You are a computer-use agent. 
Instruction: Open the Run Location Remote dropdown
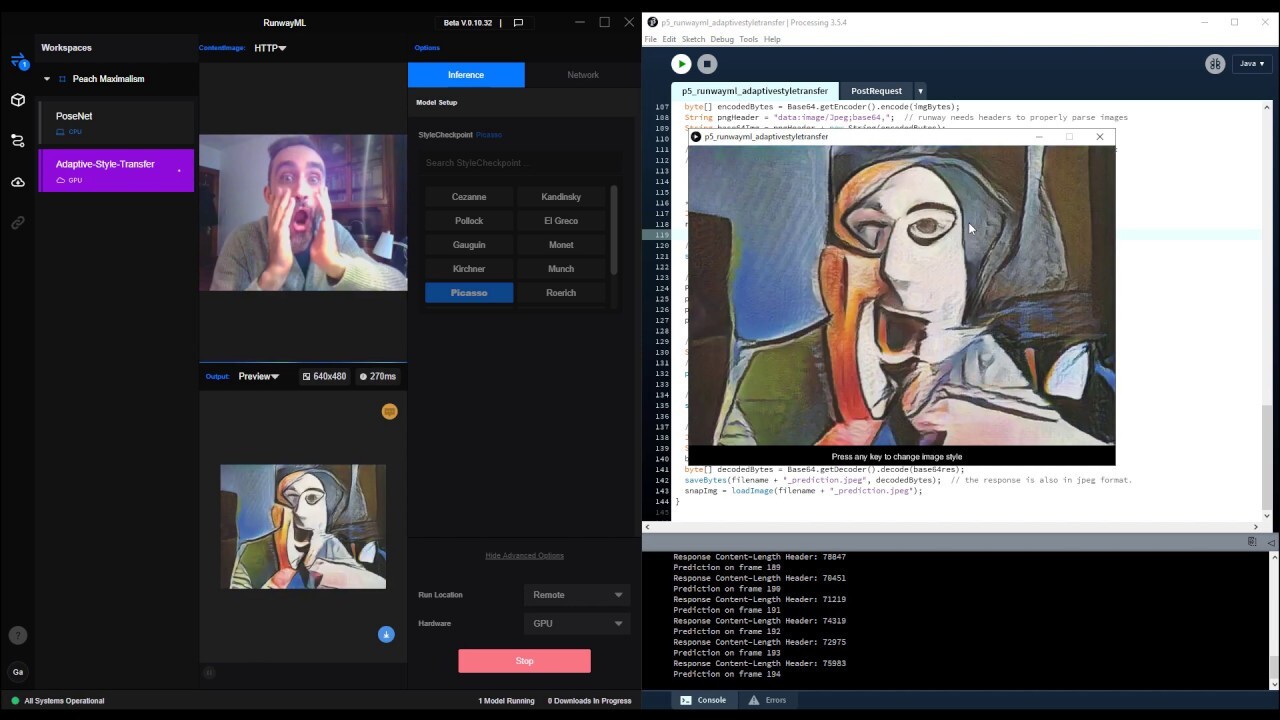[577, 595]
